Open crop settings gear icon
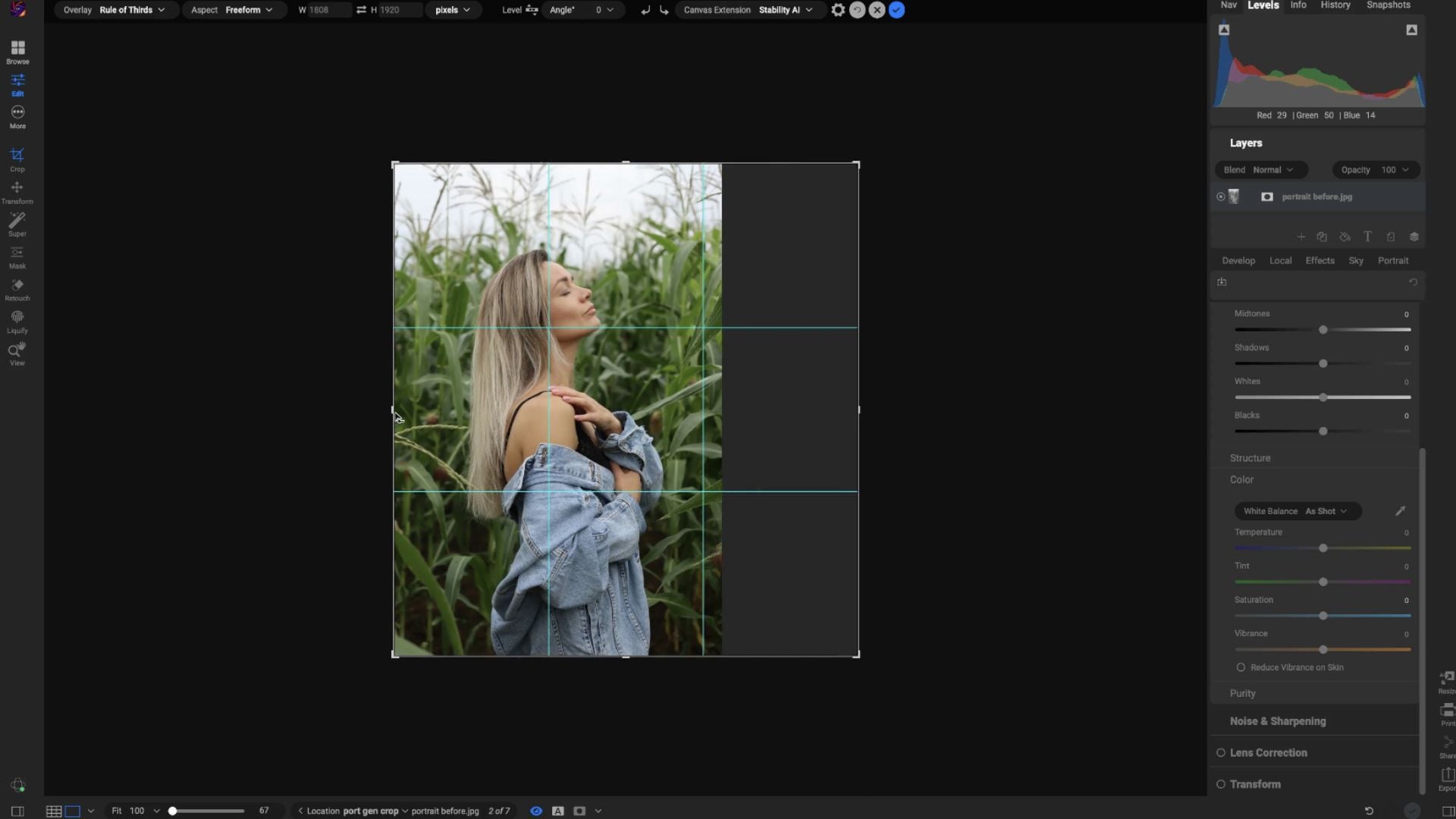This screenshot has width=1456, height=819. tap(838, 10)
